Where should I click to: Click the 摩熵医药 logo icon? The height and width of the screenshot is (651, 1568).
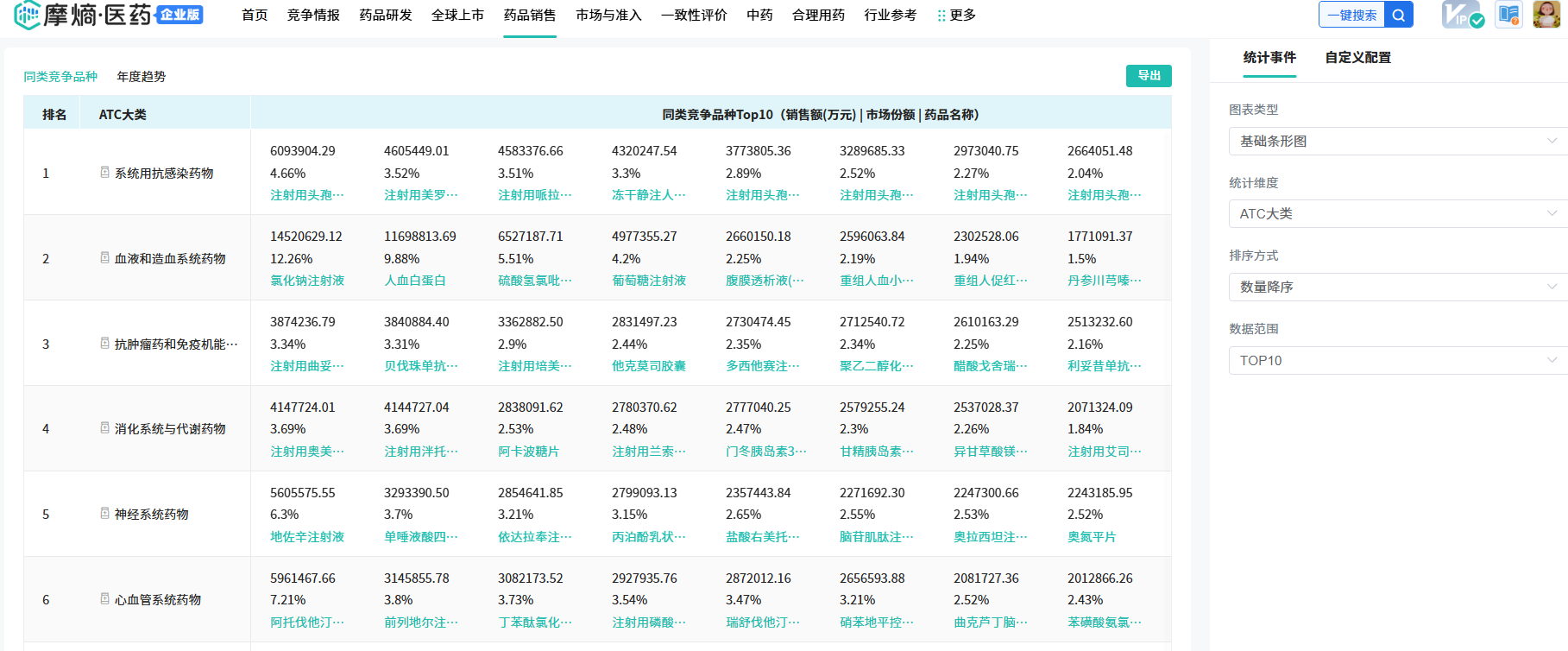[27, 15]
